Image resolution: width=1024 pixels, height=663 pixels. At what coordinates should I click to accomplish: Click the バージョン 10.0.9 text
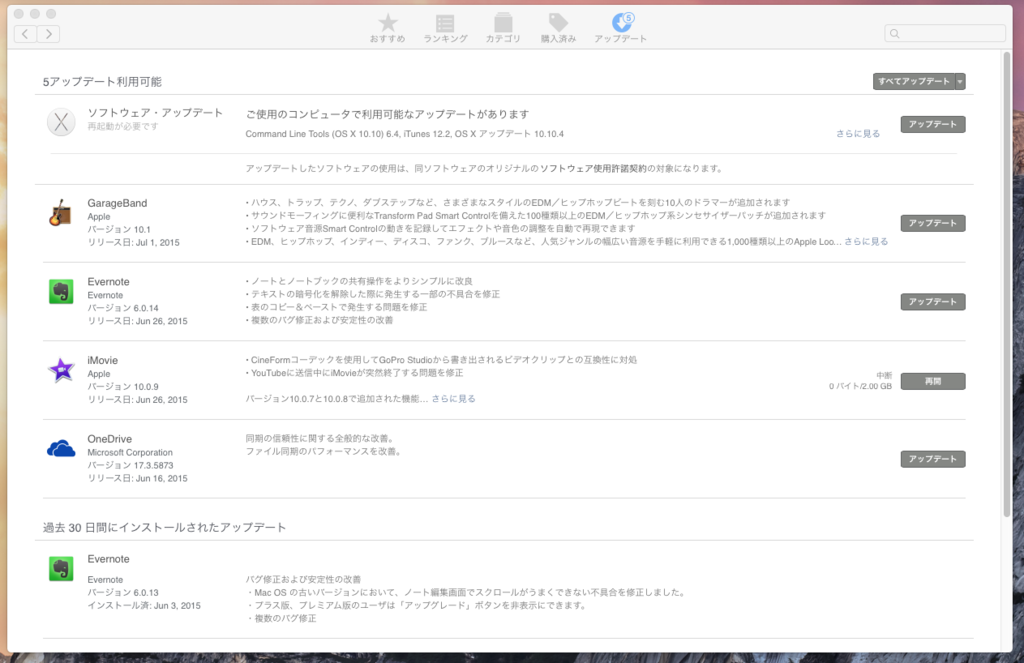[123, 387]
